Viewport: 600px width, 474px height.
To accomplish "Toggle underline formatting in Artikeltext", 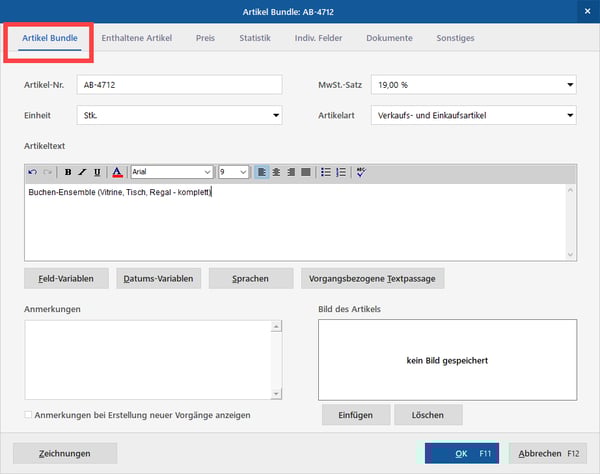I will click(x=97, y=172).
